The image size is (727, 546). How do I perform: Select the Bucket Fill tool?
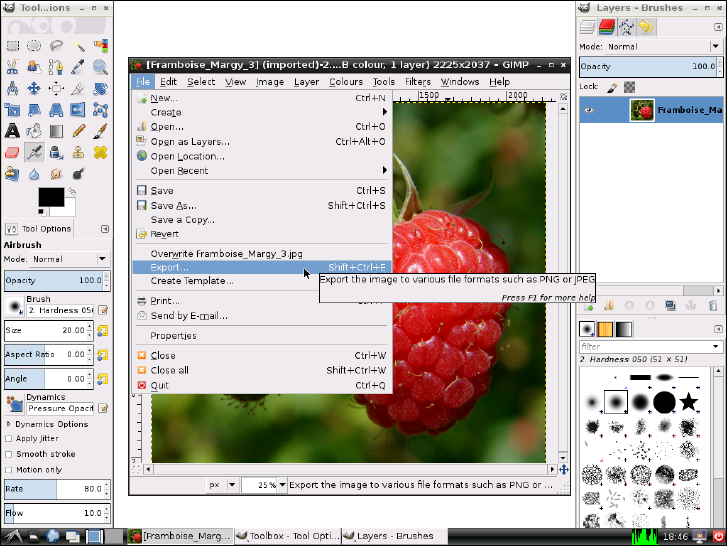click(x=34, y=131)
